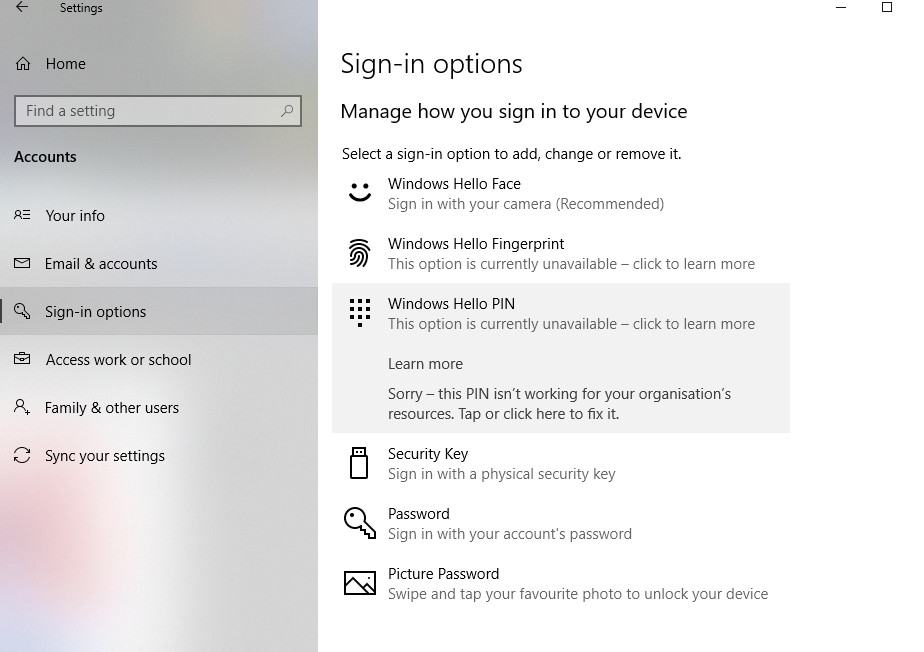924x652 pixels.
Task: Click 'Manage how you sign in to your device'
Action: [x=514, y=111]
